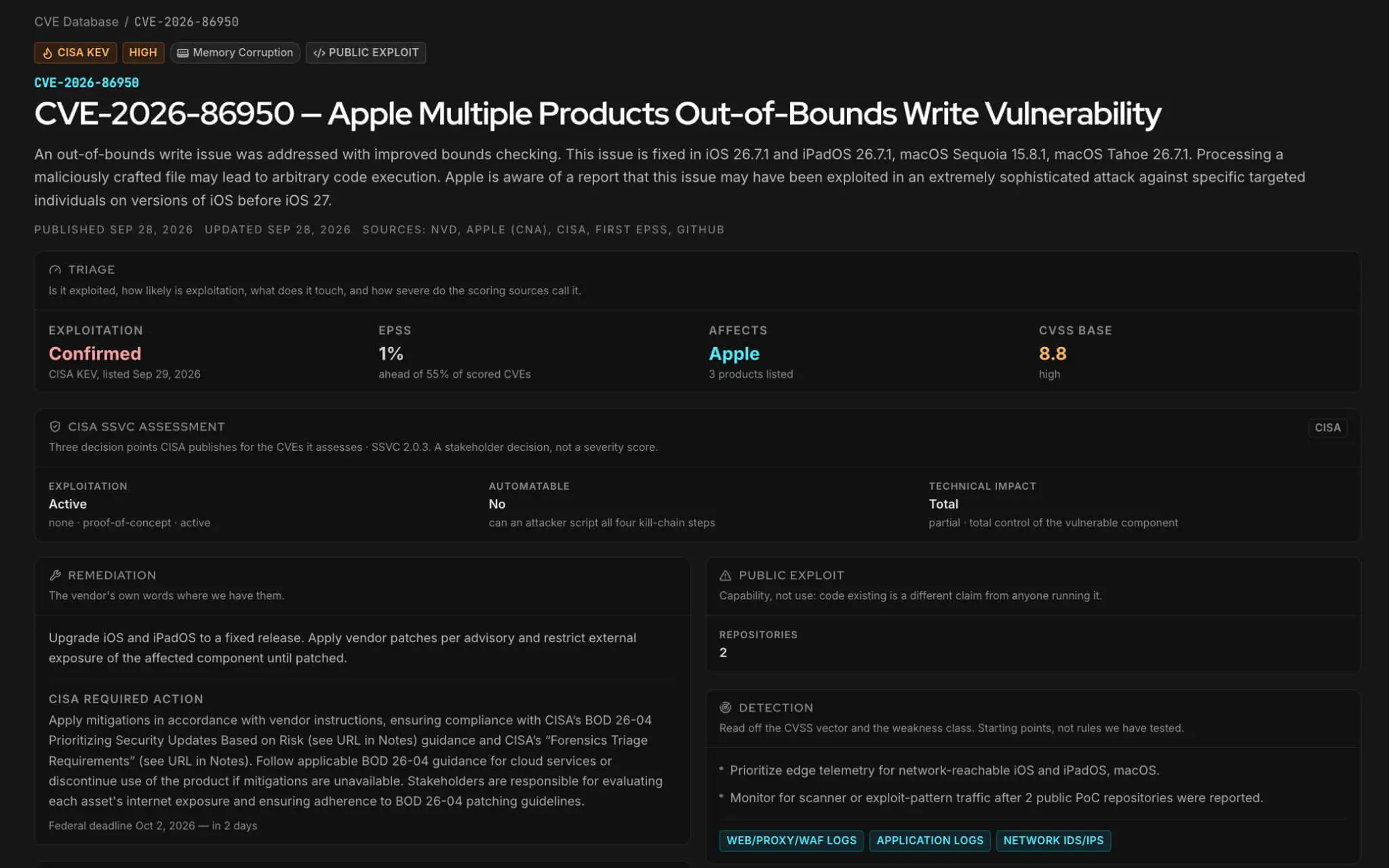Screen dimensions: 1389x868
Task: Click the warning triangle icon beside PUBLIC EXPLOIT
Action: [x=725, y=575]
